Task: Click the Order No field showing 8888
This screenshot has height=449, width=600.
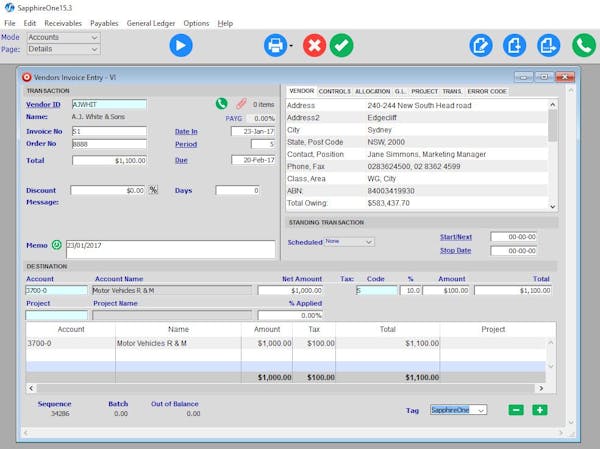Action: coord(109,144)
